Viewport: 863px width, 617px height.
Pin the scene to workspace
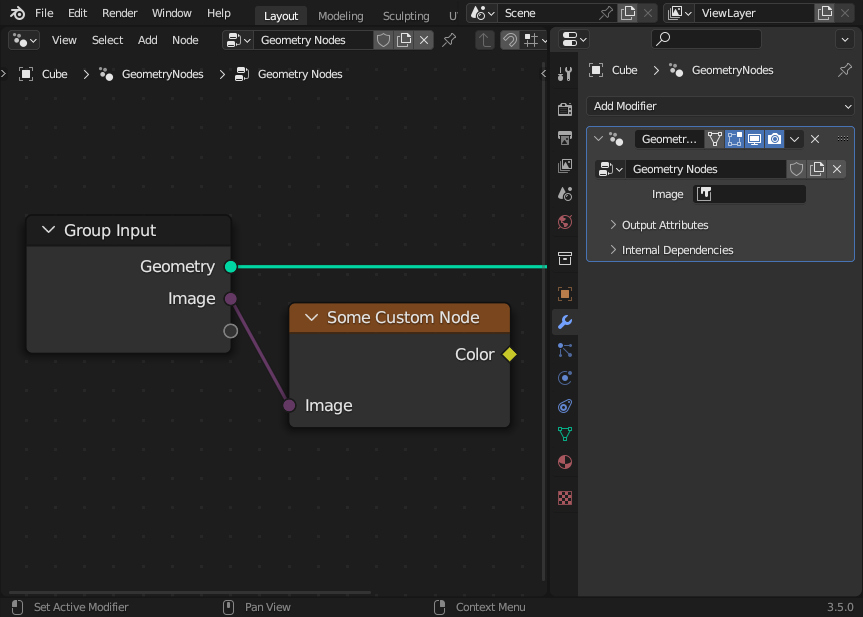(606, 13)
